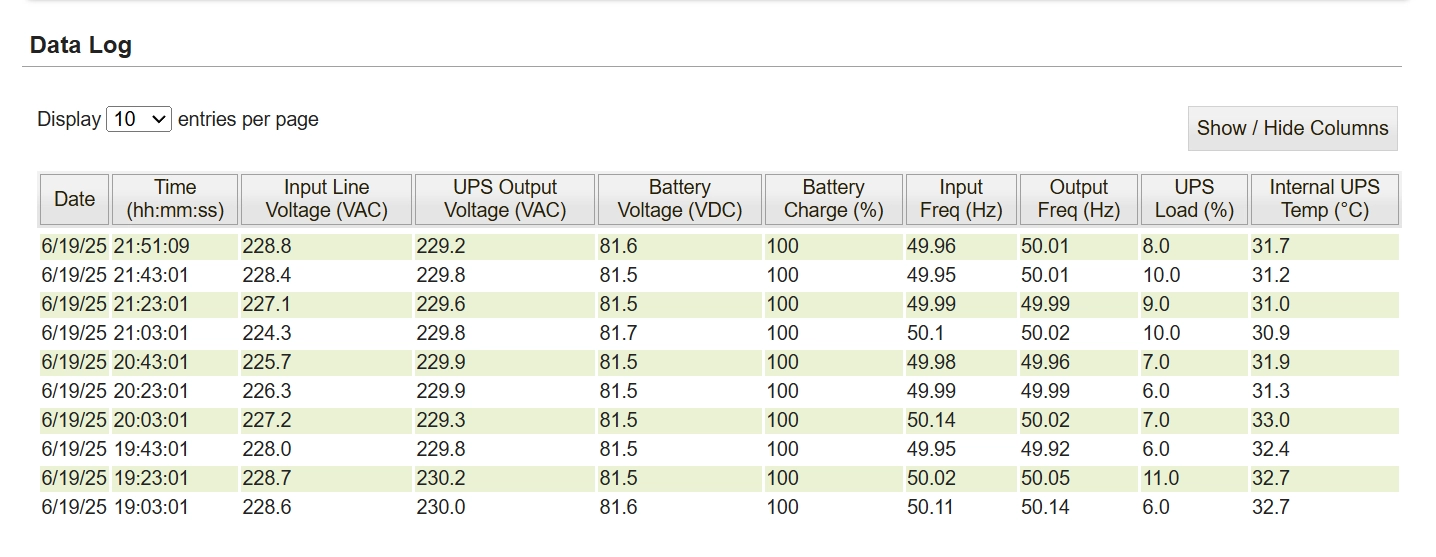The height and width of the screenshot is (557, 1436).
Task: Select the 21:03:01 log entry row
Action: [x=719, y=333]
